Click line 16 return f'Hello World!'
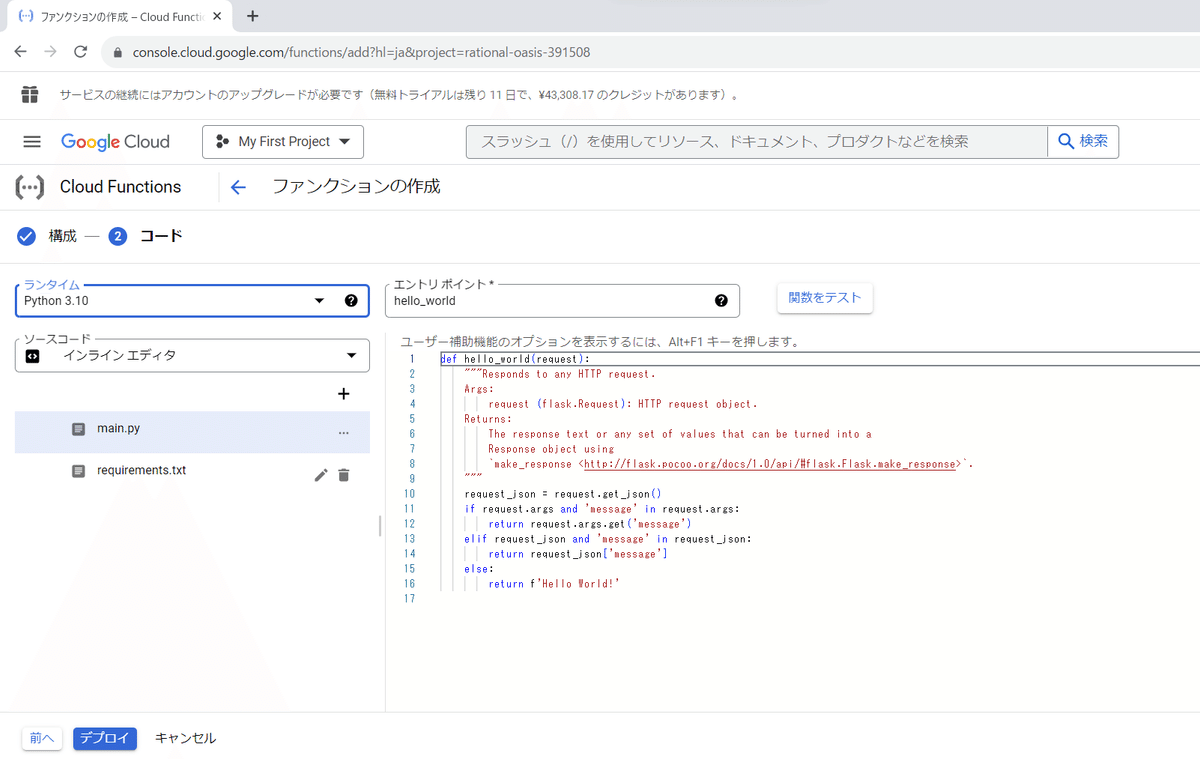The image size is (1200, 759). point(554,584)
